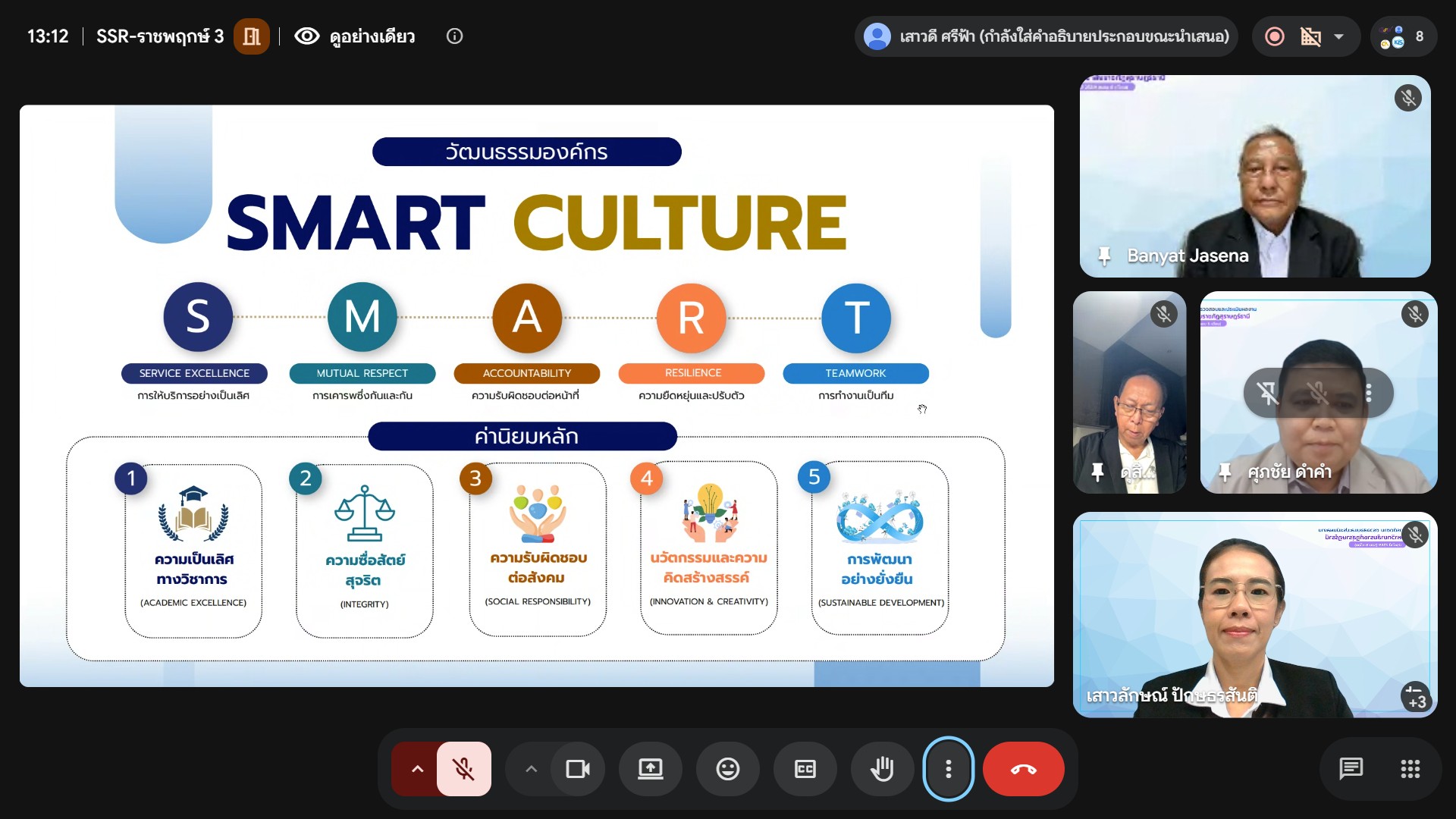The height and width of the screenshot is (819, 1456).
Task: Open the chat panel icon
Action: coord(1351,769)
